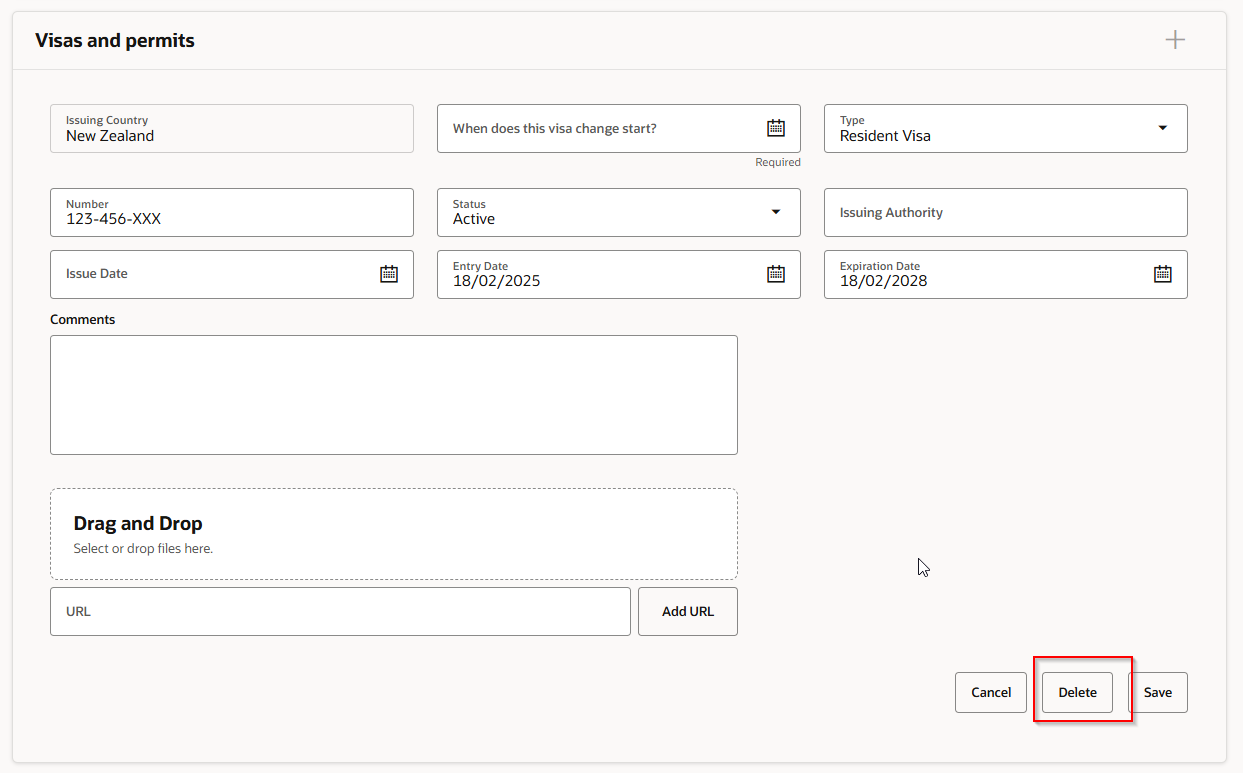Screen dimensions: 1243x773
Task: Click the Number field showing 123-456-XXX
Action: [232, 212]
